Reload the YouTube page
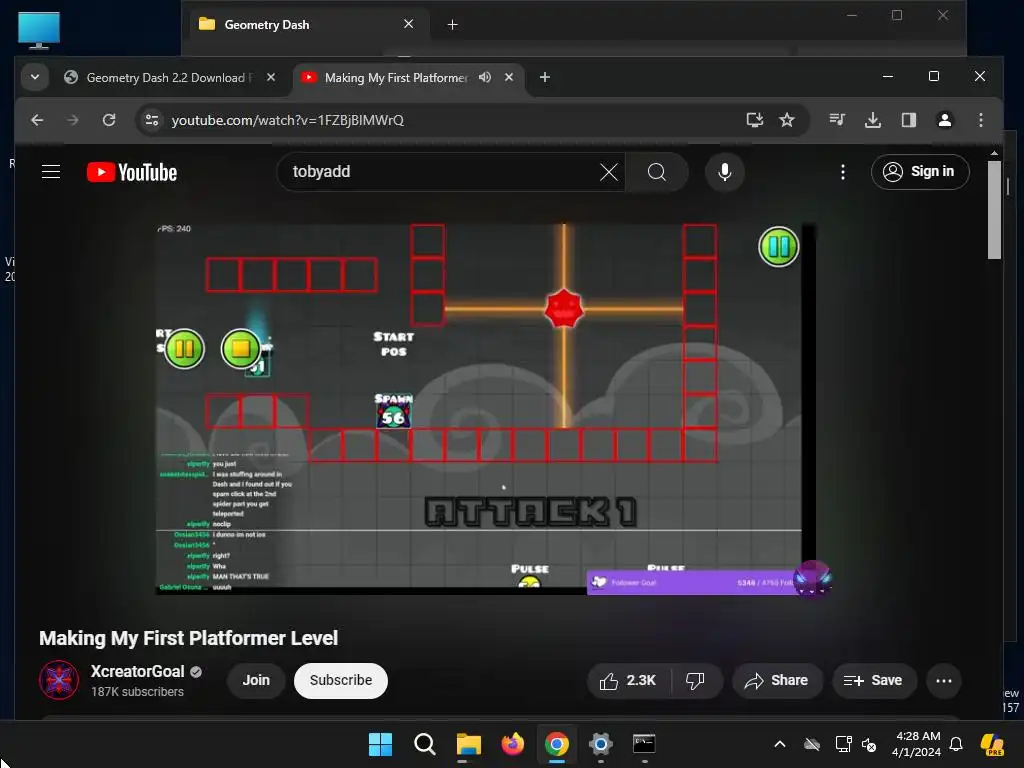Image resolution: width=1024 pixels, height=768 pixels. pos(109,120)
